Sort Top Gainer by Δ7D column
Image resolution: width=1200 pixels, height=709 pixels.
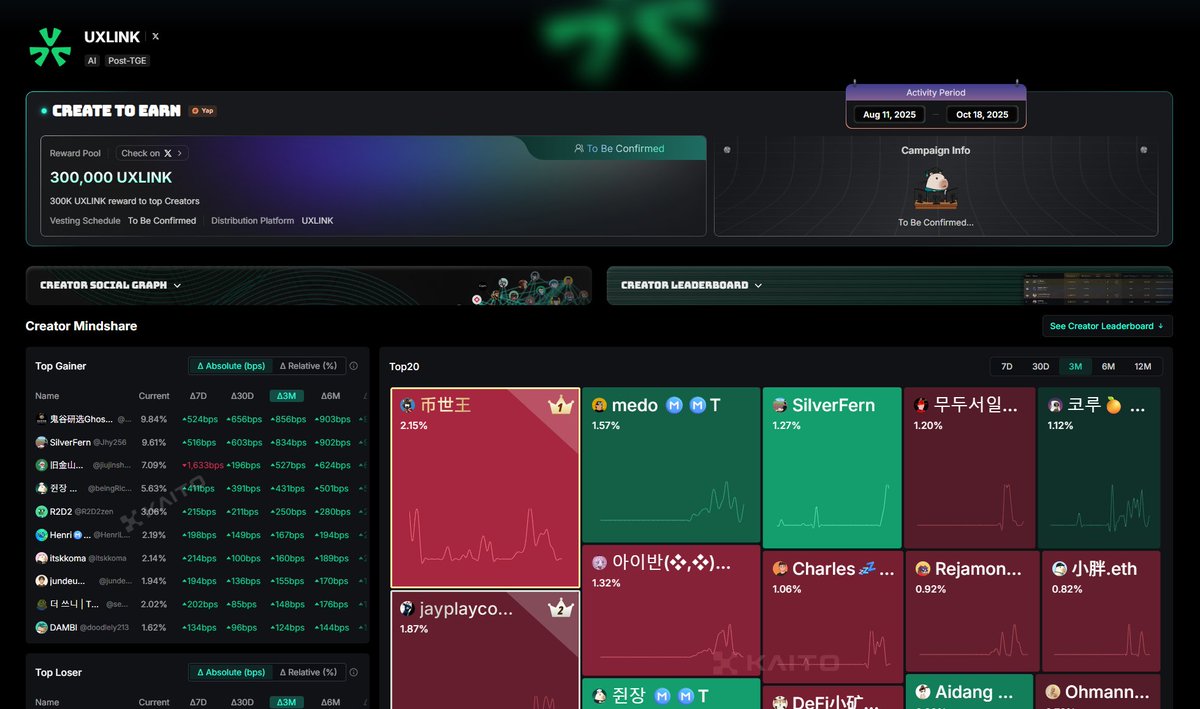pyautogui.click(x=198, y=396)
